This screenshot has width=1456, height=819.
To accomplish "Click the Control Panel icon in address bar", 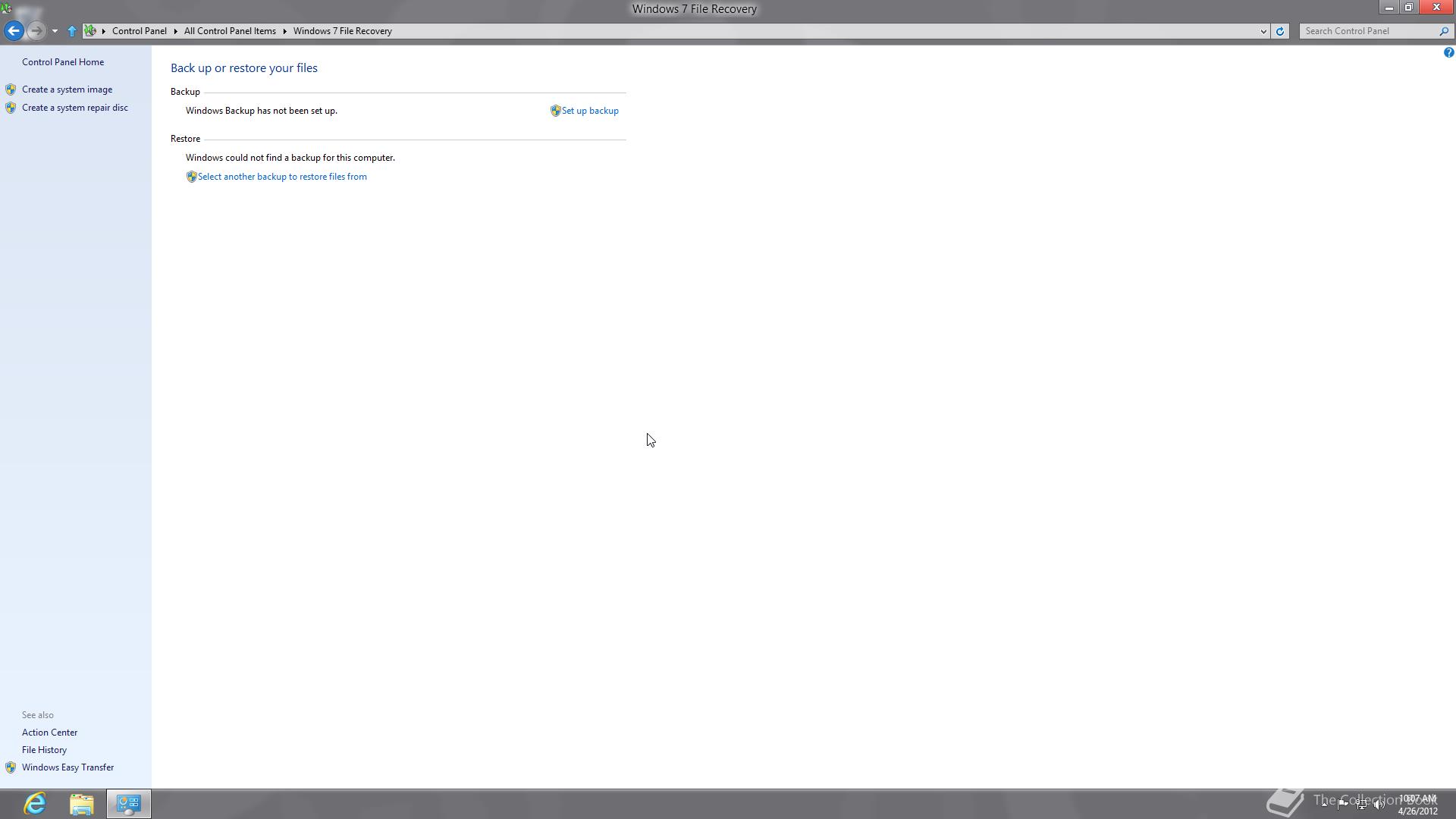I will tap(90, 31).
